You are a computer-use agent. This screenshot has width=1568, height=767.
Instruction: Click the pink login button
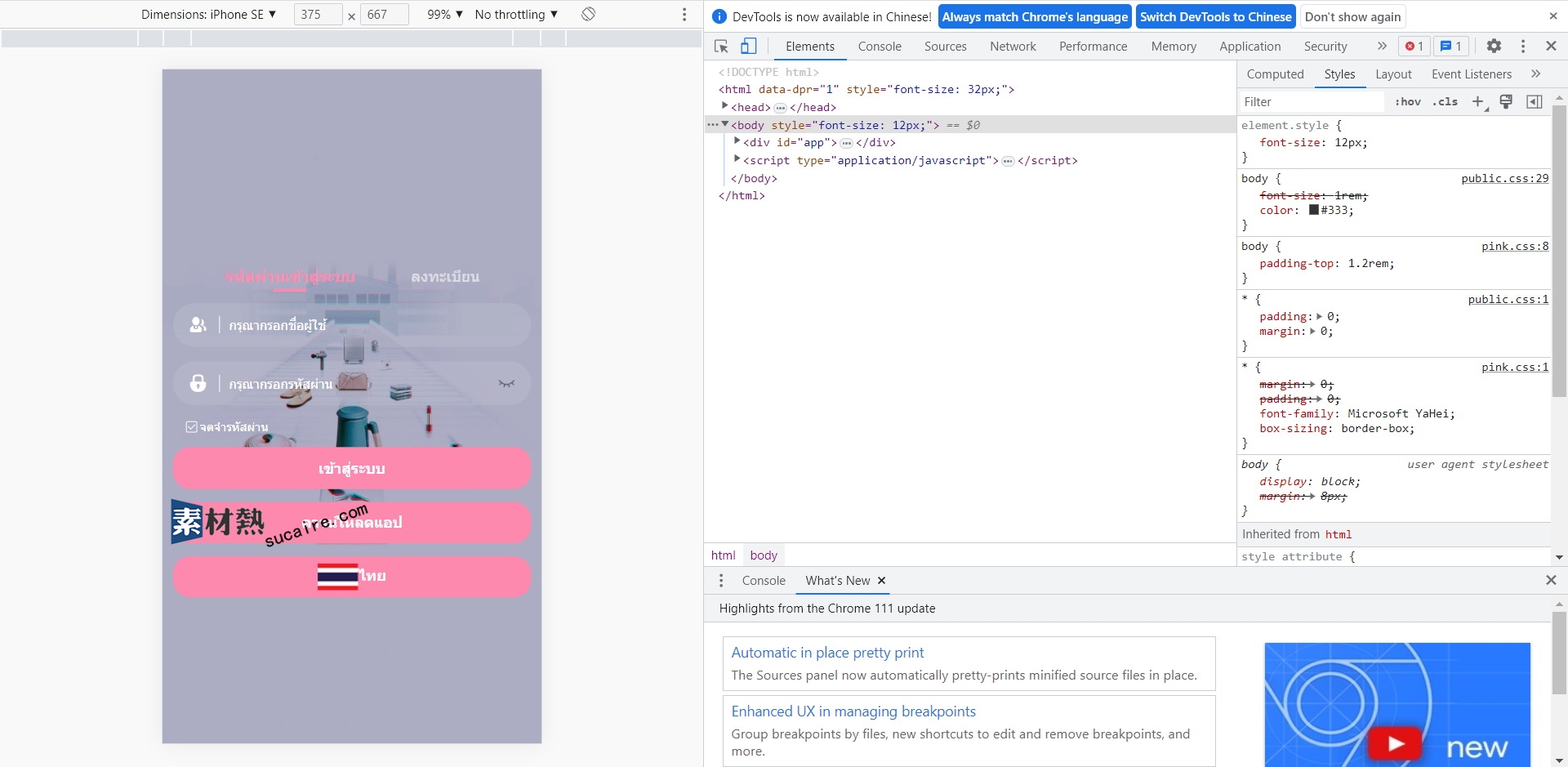tap(352, 468)
